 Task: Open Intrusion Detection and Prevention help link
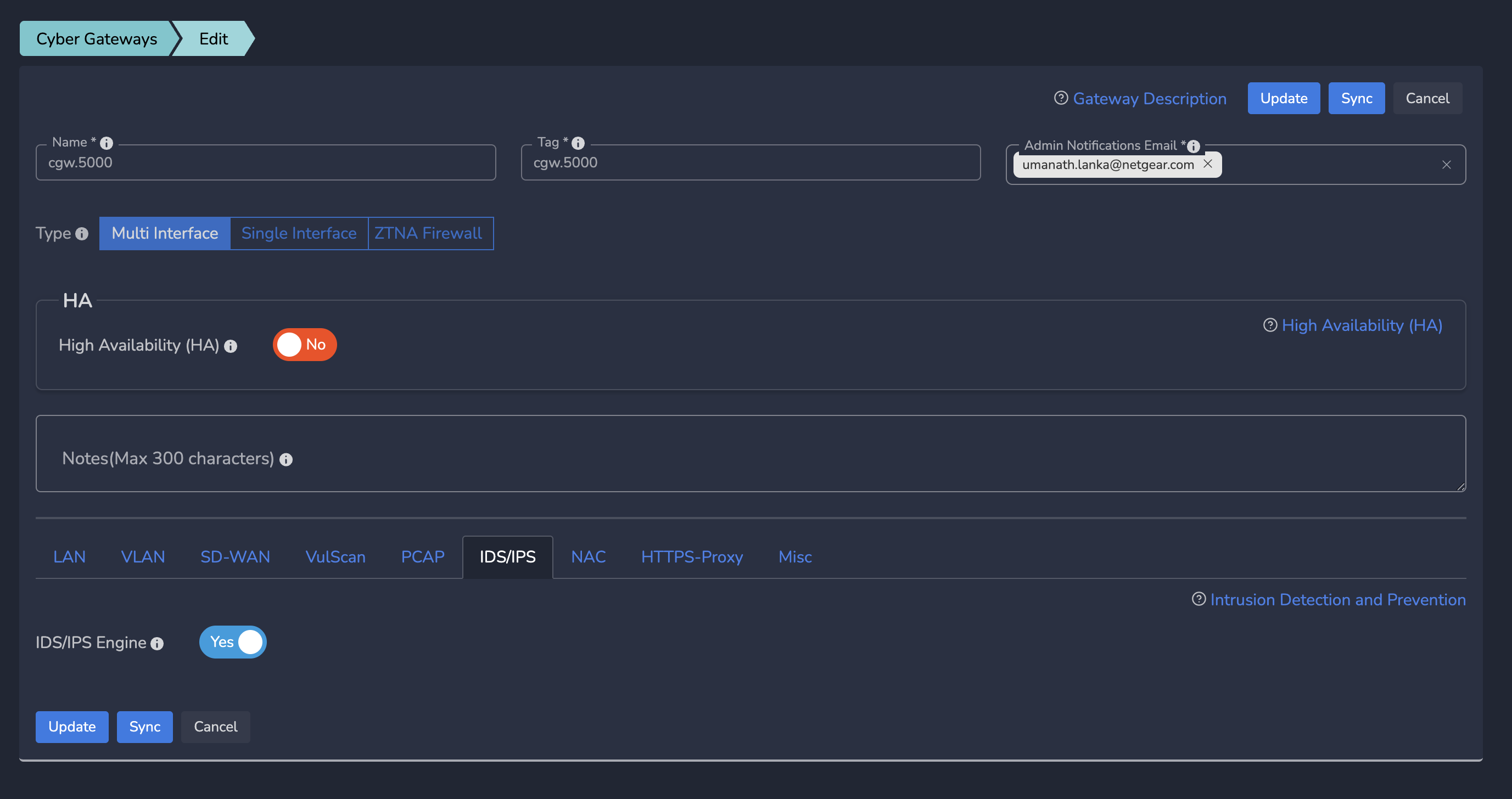click(x=1337, y=600)
